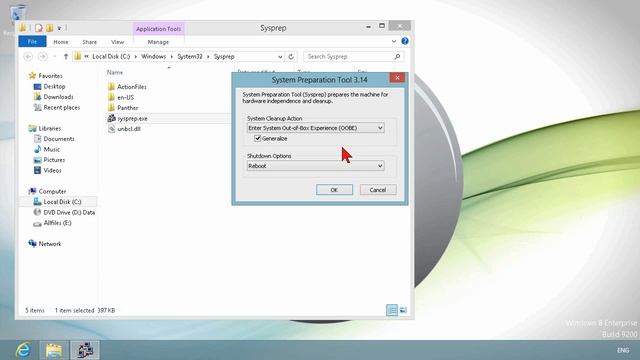Click Cancel in System Preparation Tool
The width and height of the screenshot is (640, 360).
(x=378, y=190)
